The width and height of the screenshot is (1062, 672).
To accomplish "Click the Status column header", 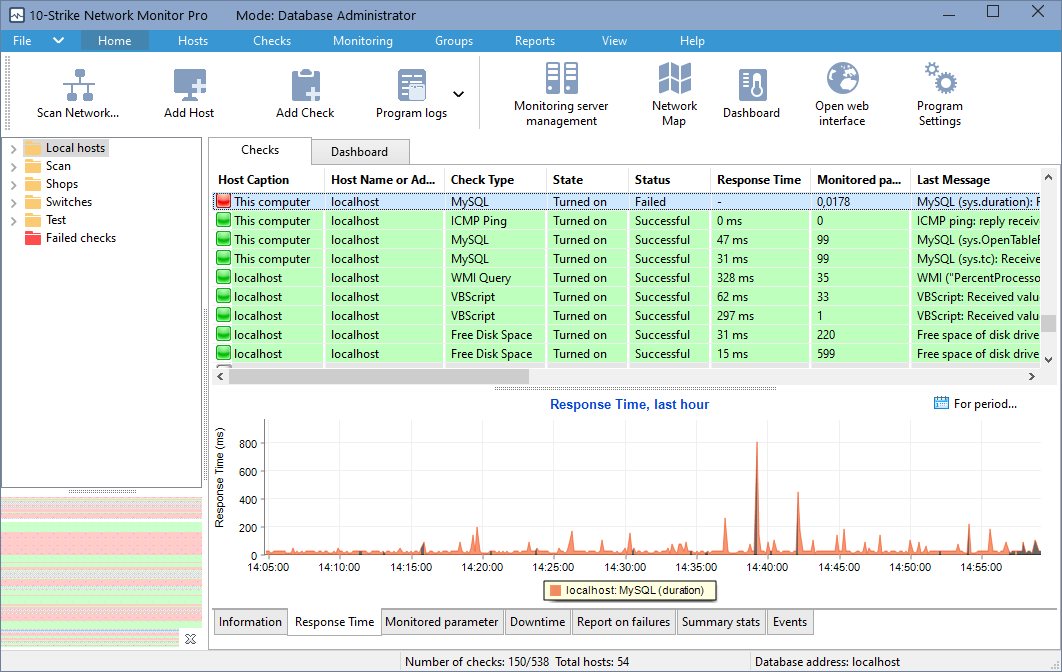I will pos(668,180).
